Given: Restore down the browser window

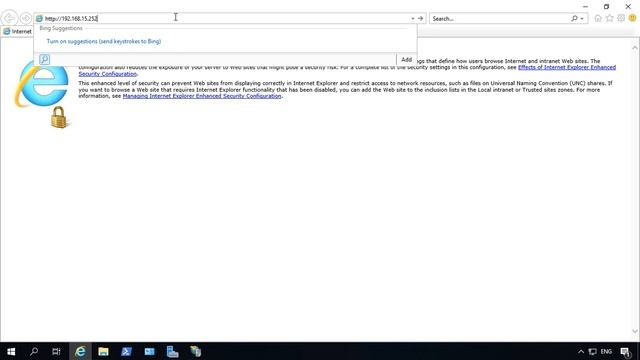Looking at the screenshot, I should [x=607, y=7].
